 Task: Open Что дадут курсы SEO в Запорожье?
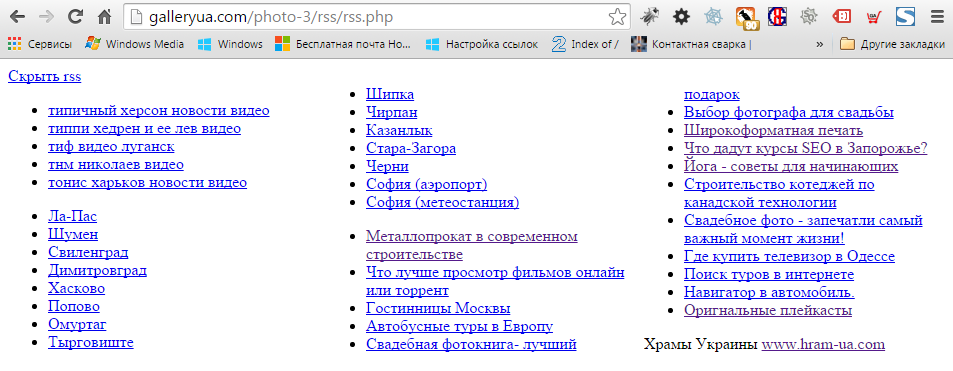[x=806, y=148]
